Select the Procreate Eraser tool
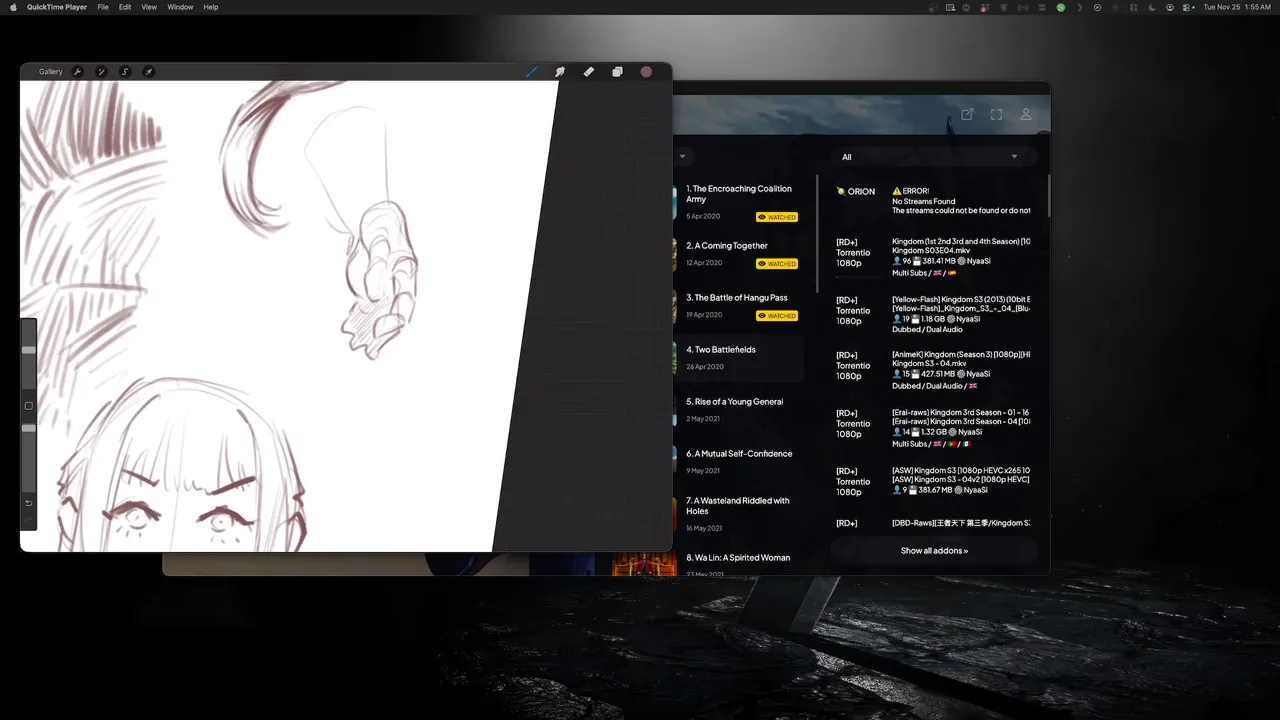The image size is (1280, 720). click(x=588, y=72)
